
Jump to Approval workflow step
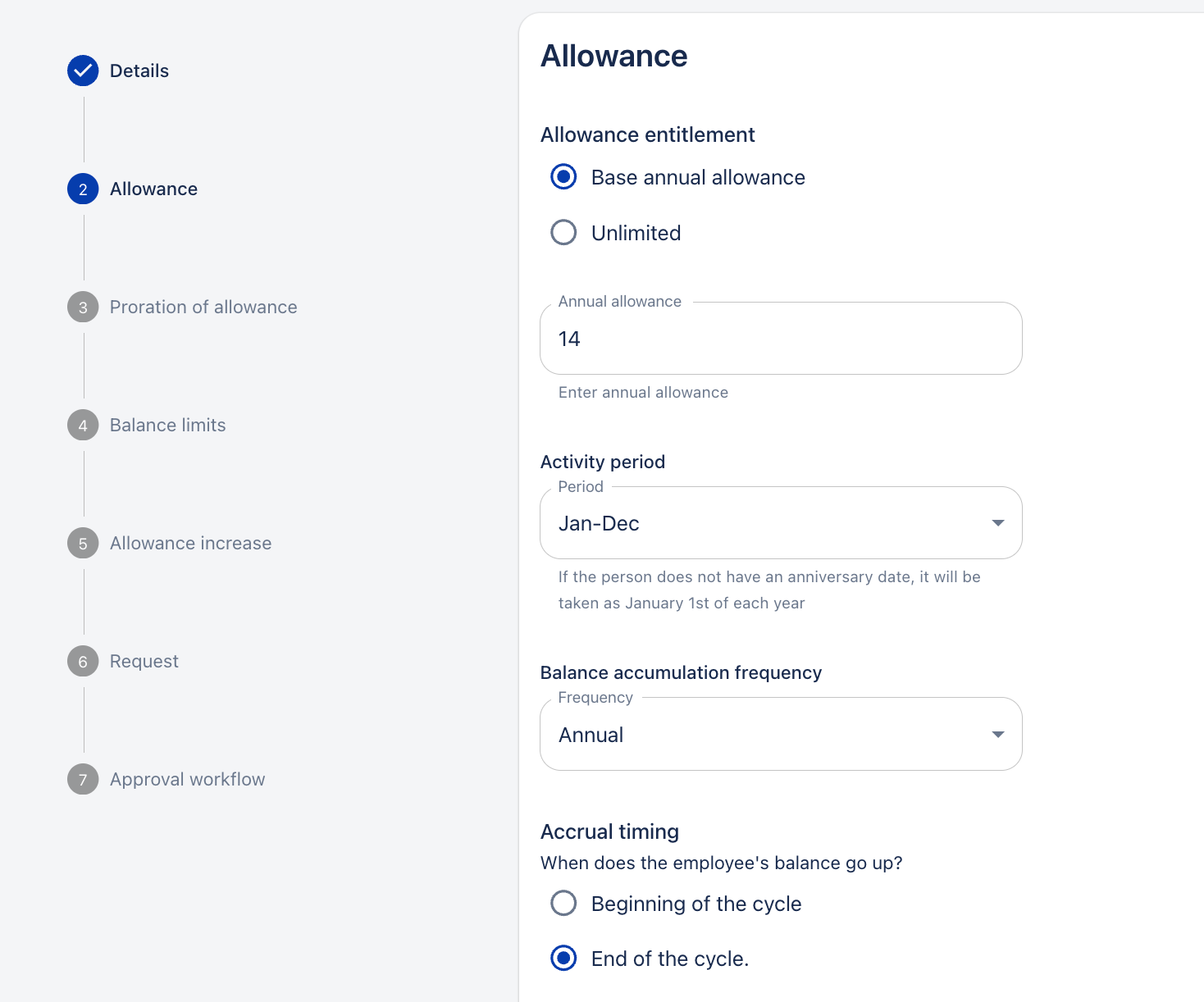point(187,779)
